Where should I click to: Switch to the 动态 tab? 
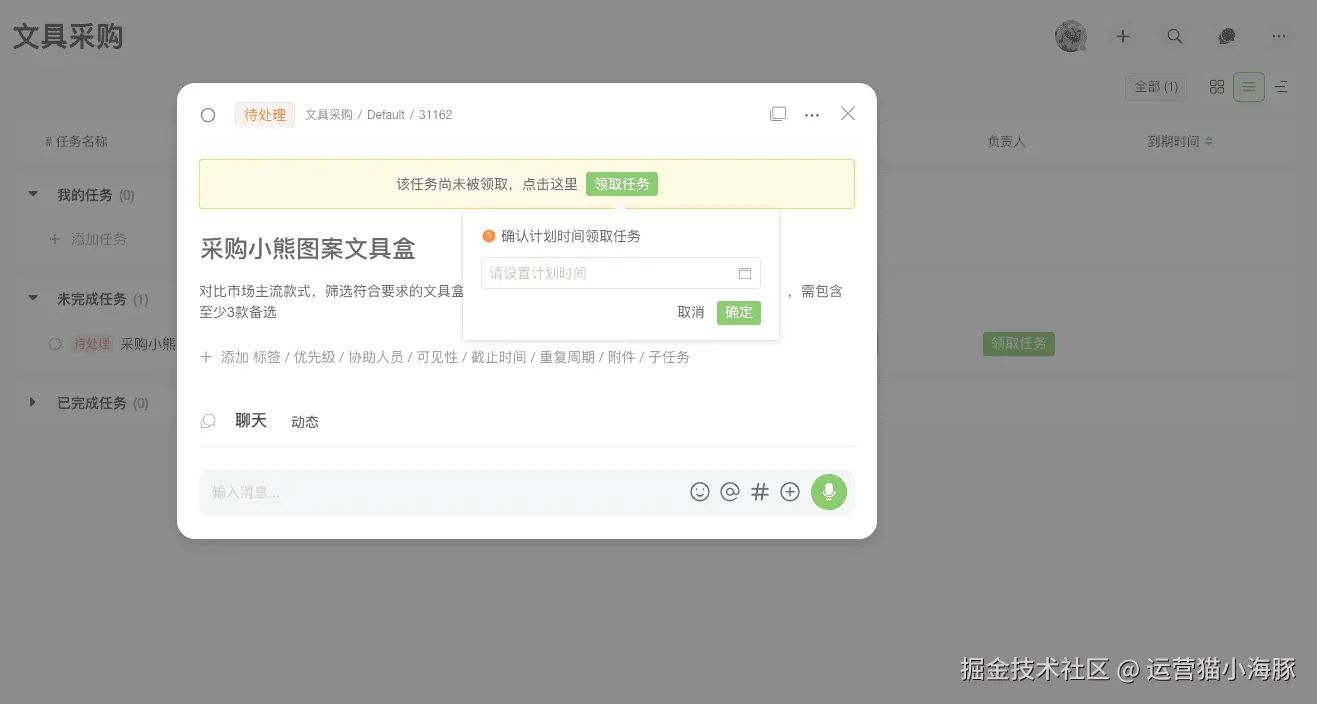click(x=305, y=422)
